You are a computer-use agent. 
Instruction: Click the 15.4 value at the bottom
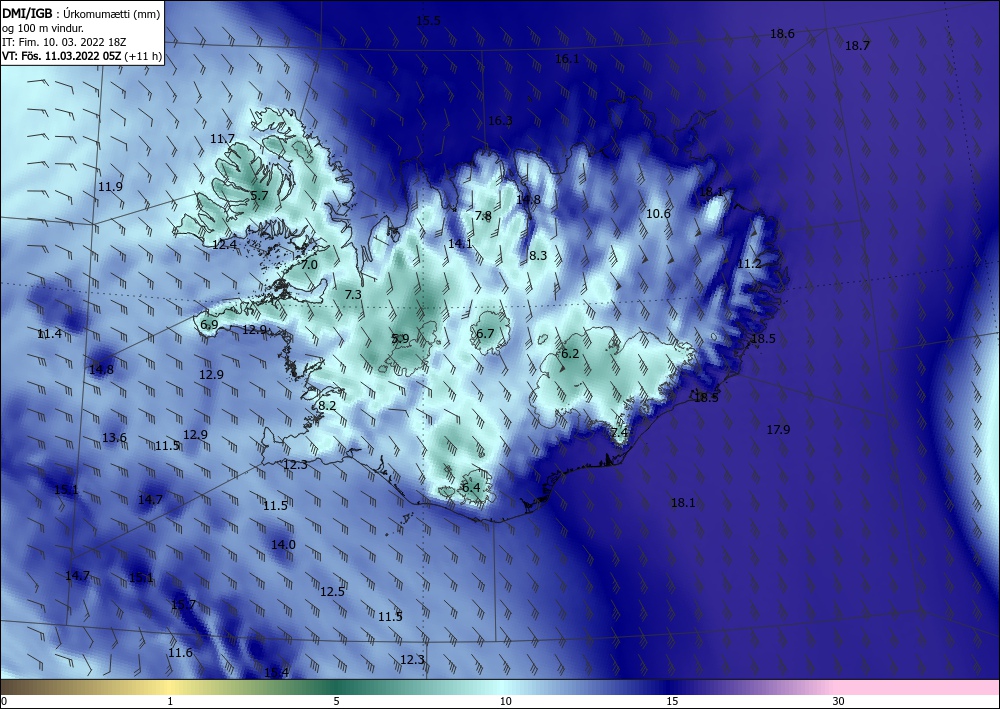[x=276, y=673]
